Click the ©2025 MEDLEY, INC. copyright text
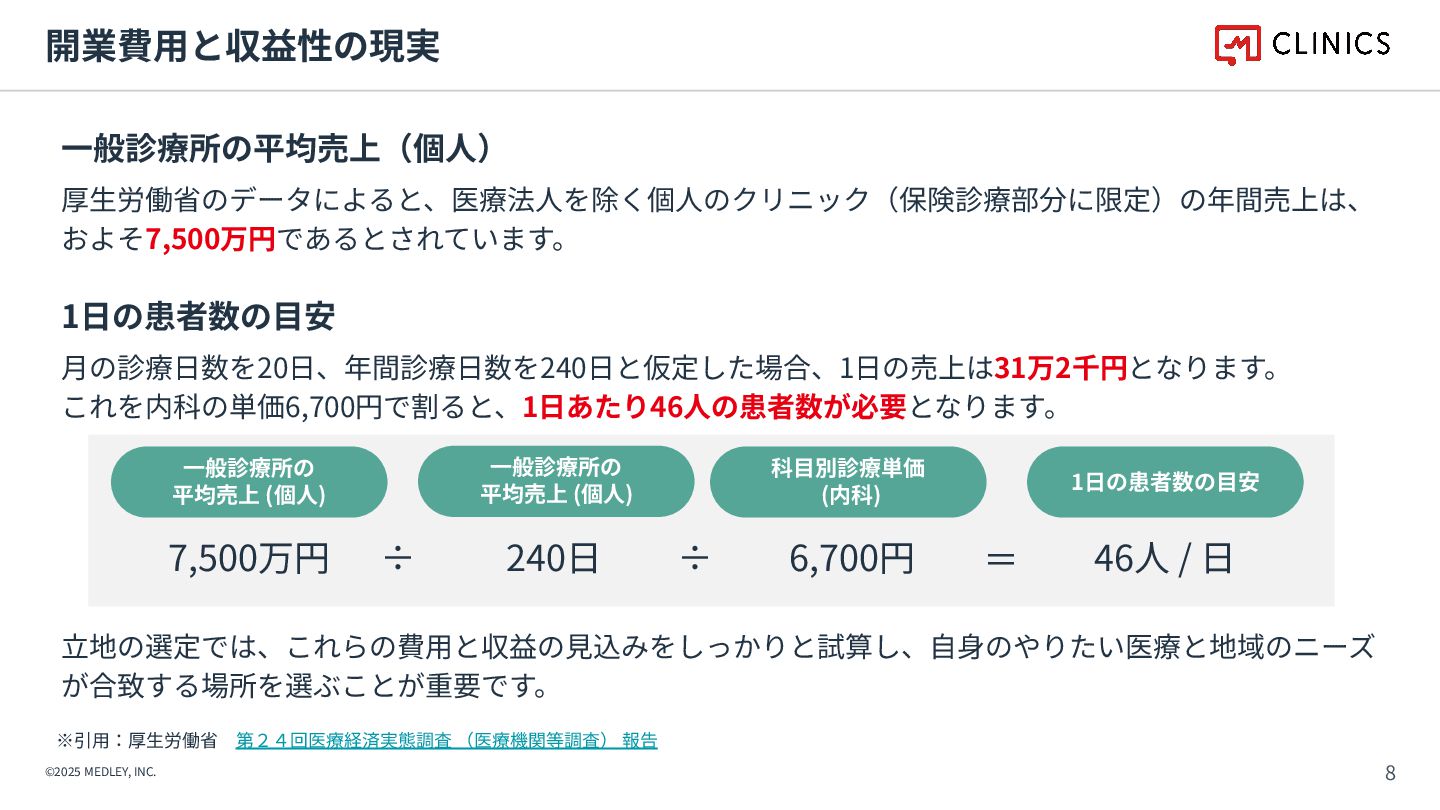1440x810 pixels. point(100,772)
